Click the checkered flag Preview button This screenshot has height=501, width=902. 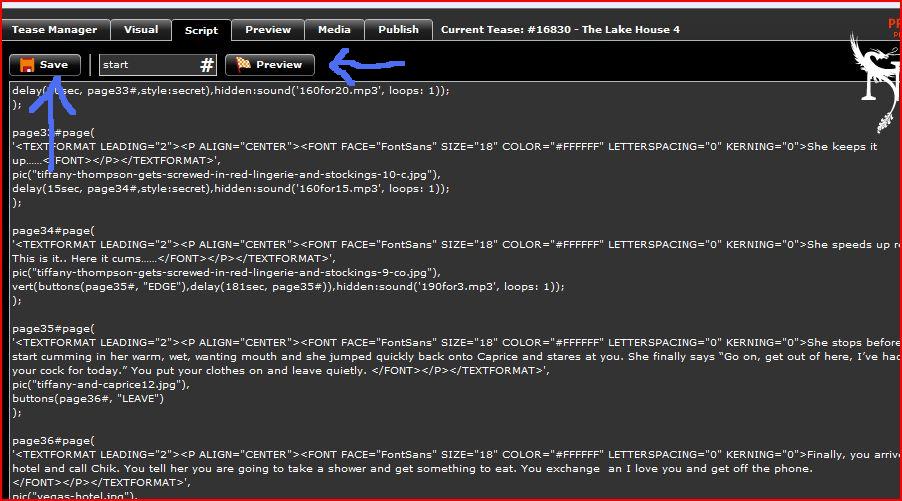(270, 65)
